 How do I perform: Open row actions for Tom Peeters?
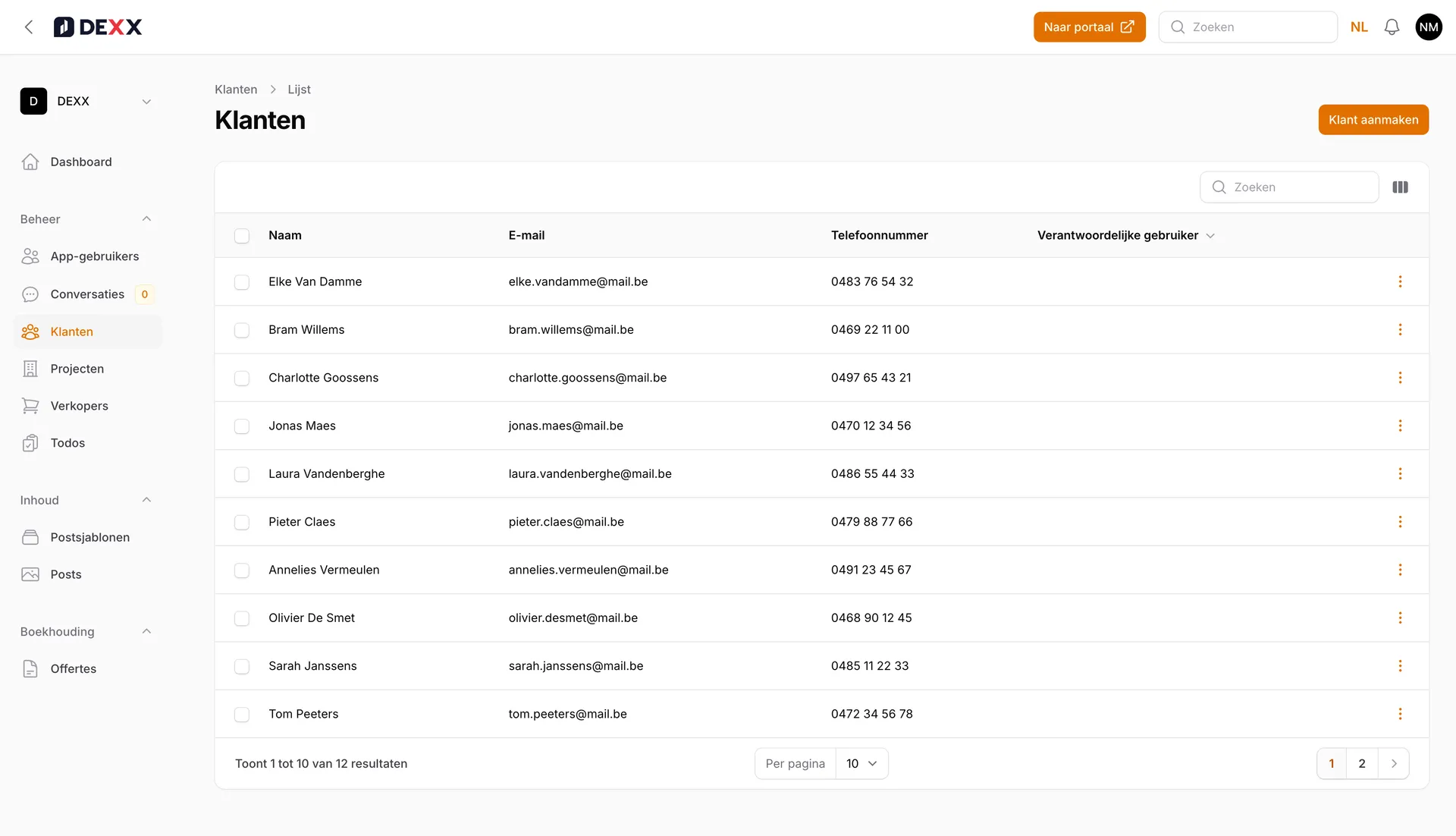coord(1400,714)
